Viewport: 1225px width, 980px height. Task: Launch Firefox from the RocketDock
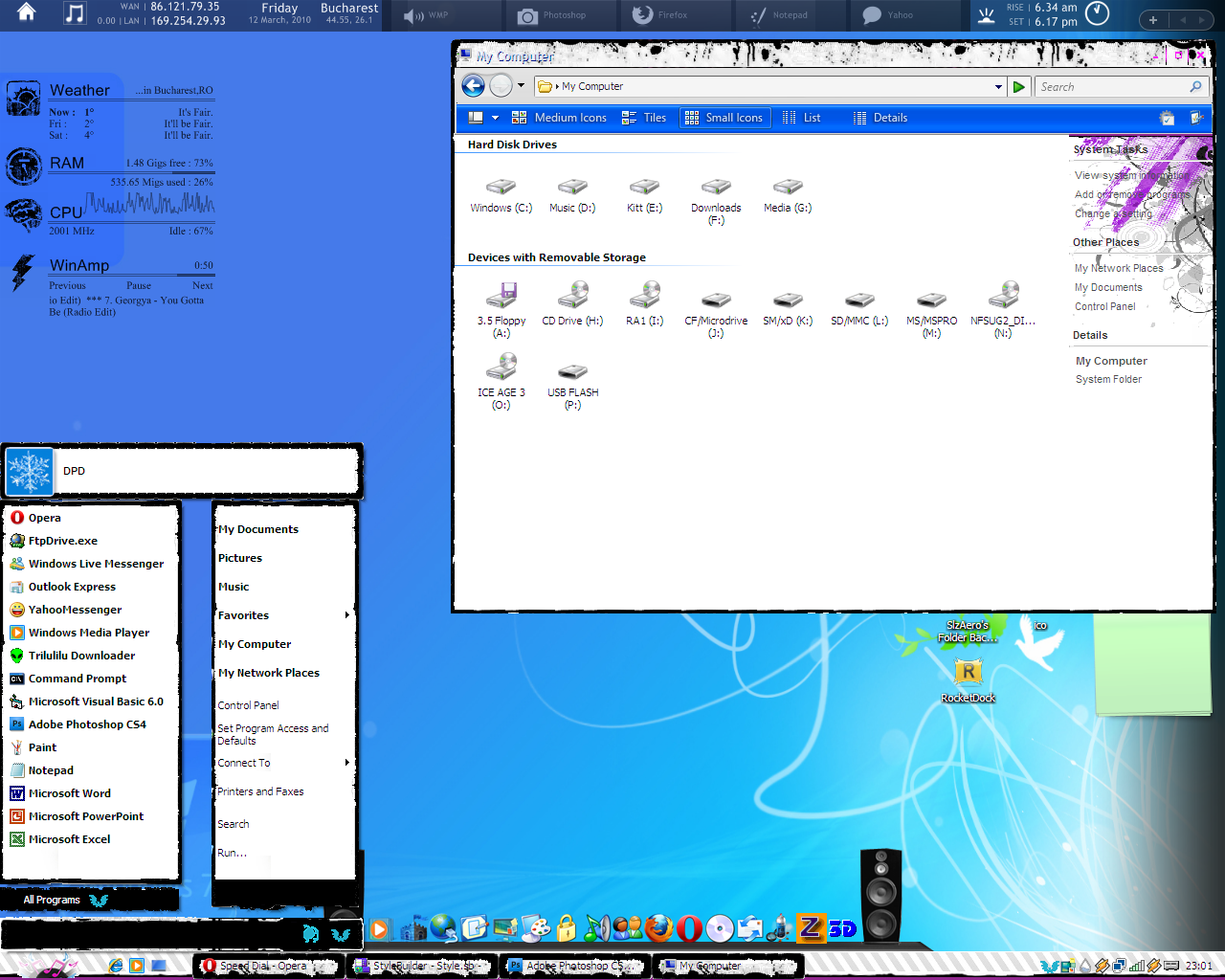[658, 927]
